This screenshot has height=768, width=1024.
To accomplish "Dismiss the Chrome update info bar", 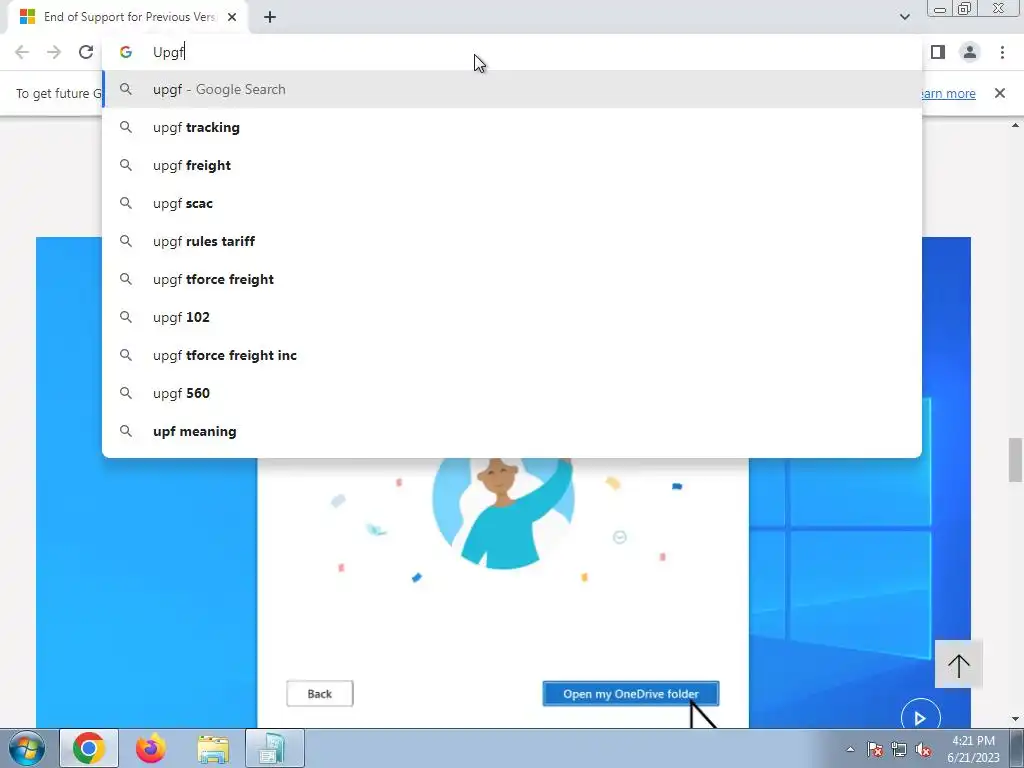I will pyautogui.click(x=999, y=93).
